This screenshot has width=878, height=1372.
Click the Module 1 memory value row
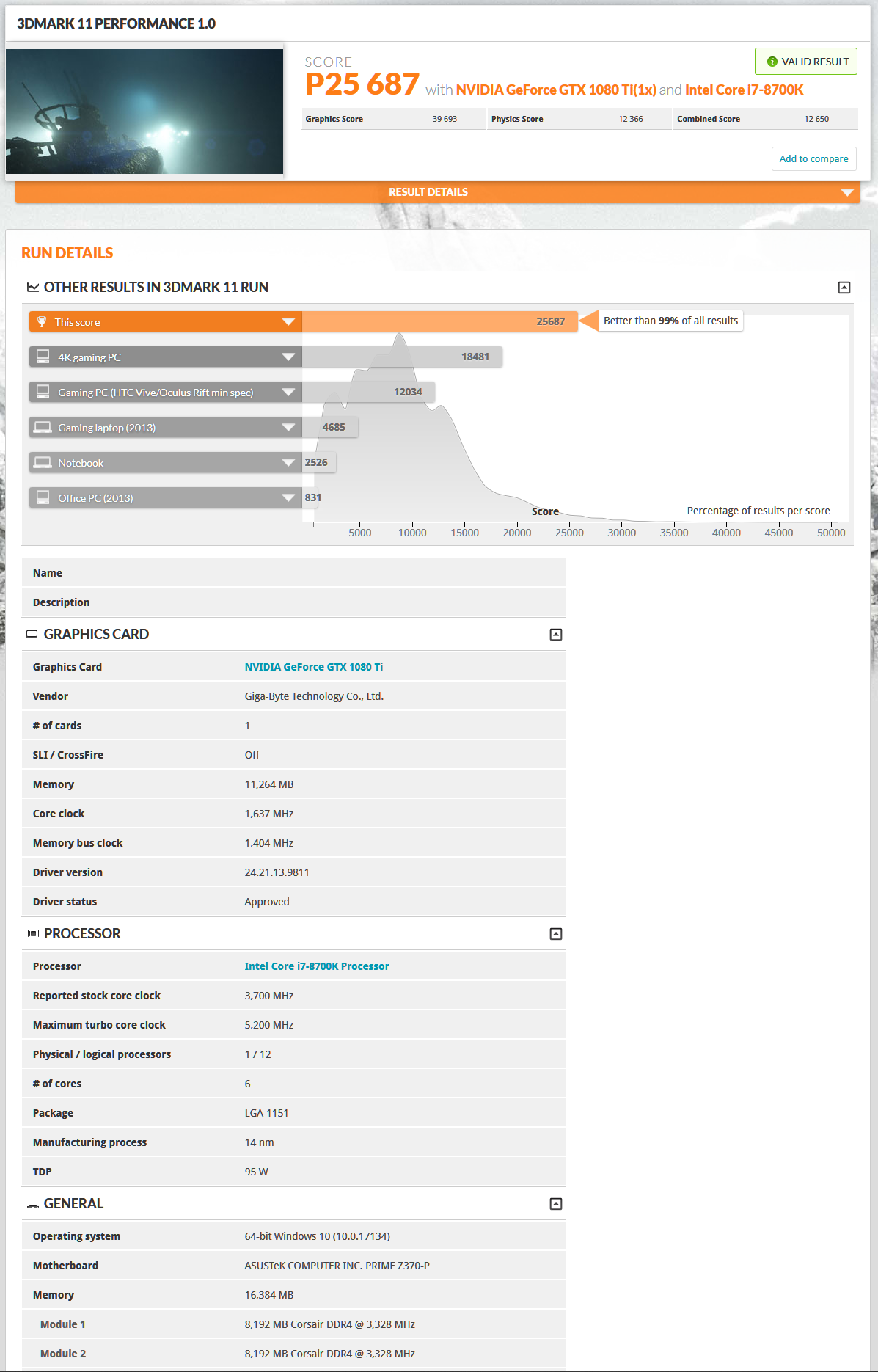tap(293, 1324)
